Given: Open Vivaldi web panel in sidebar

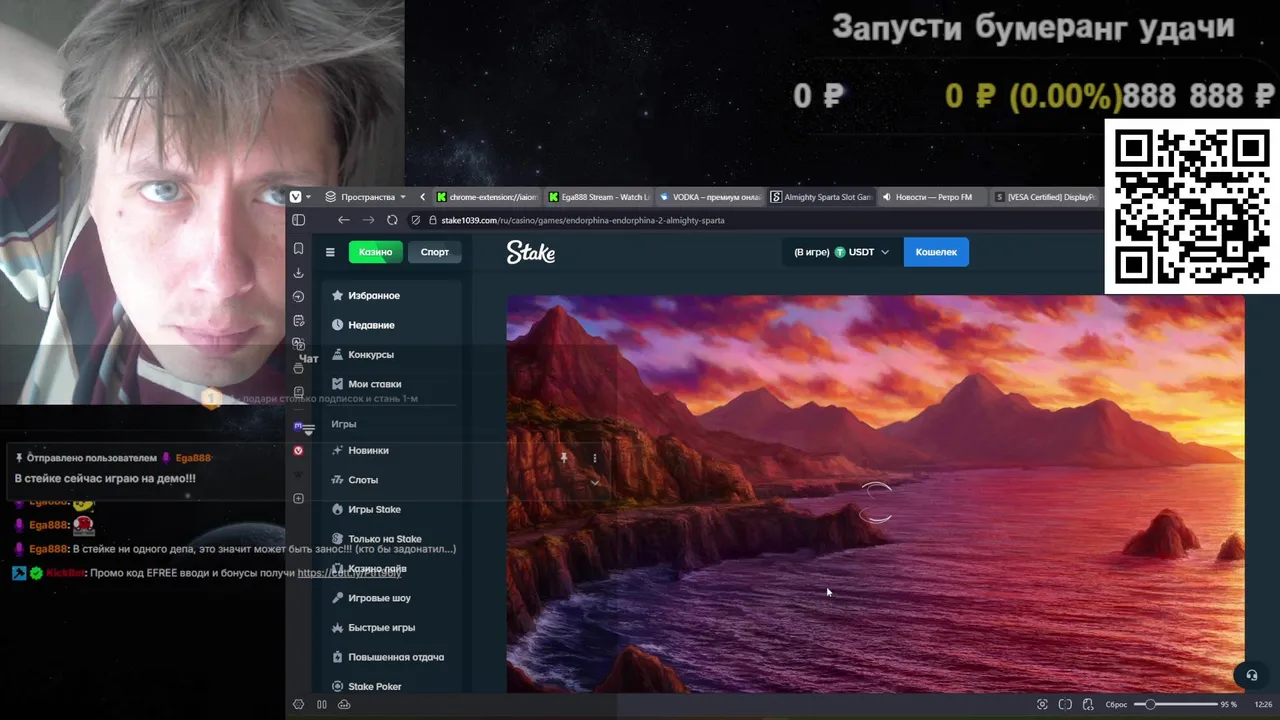Looking at the screenshot, I should [x=298, y=451].
